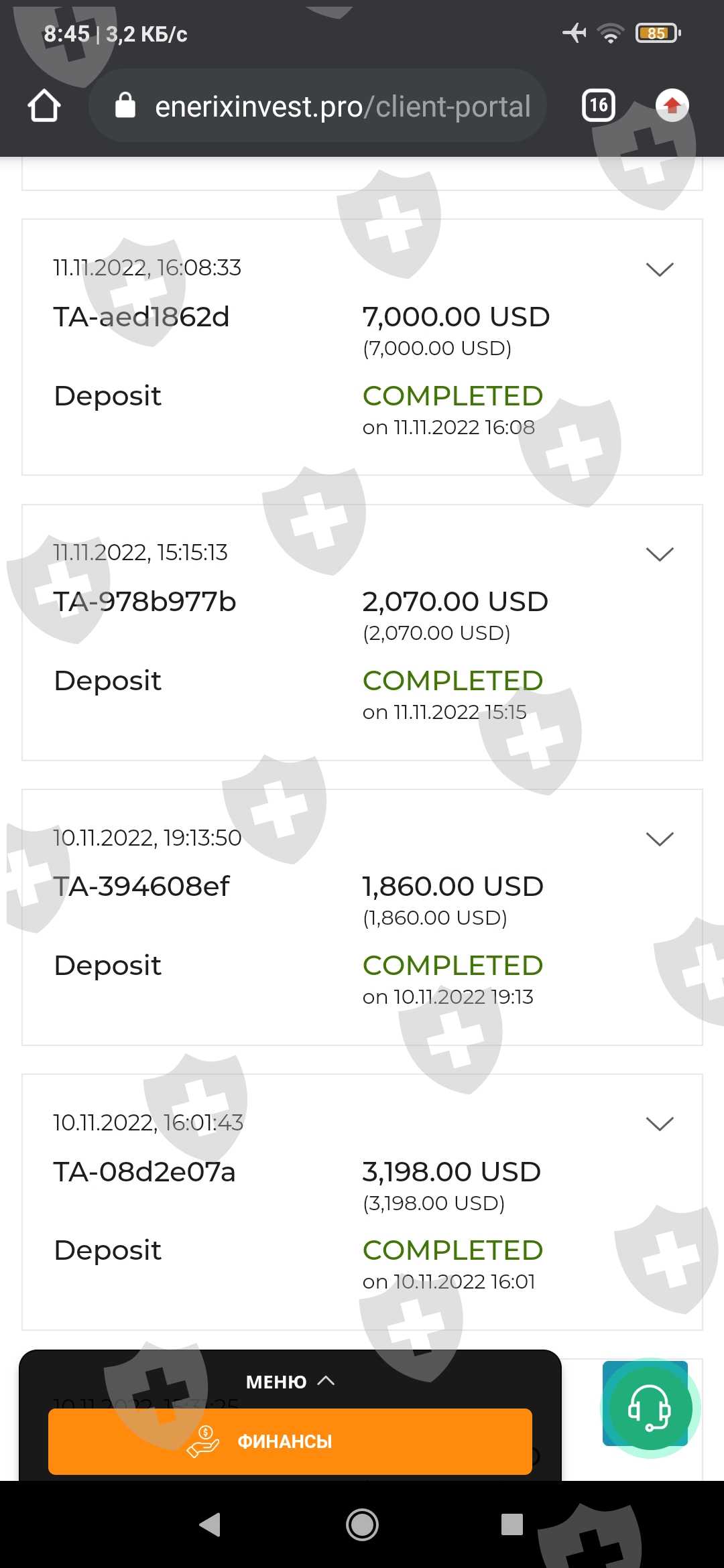Image resolution: width=724 pixels, height=1568 pixels.
Task: Open the МЕНЮ bottom menu
Action: [290, 1382]
